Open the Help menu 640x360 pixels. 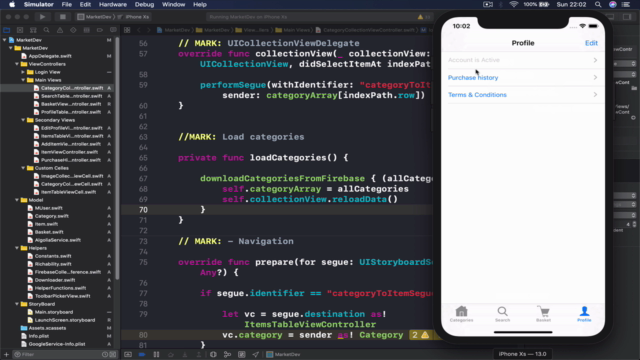(200, 4)
